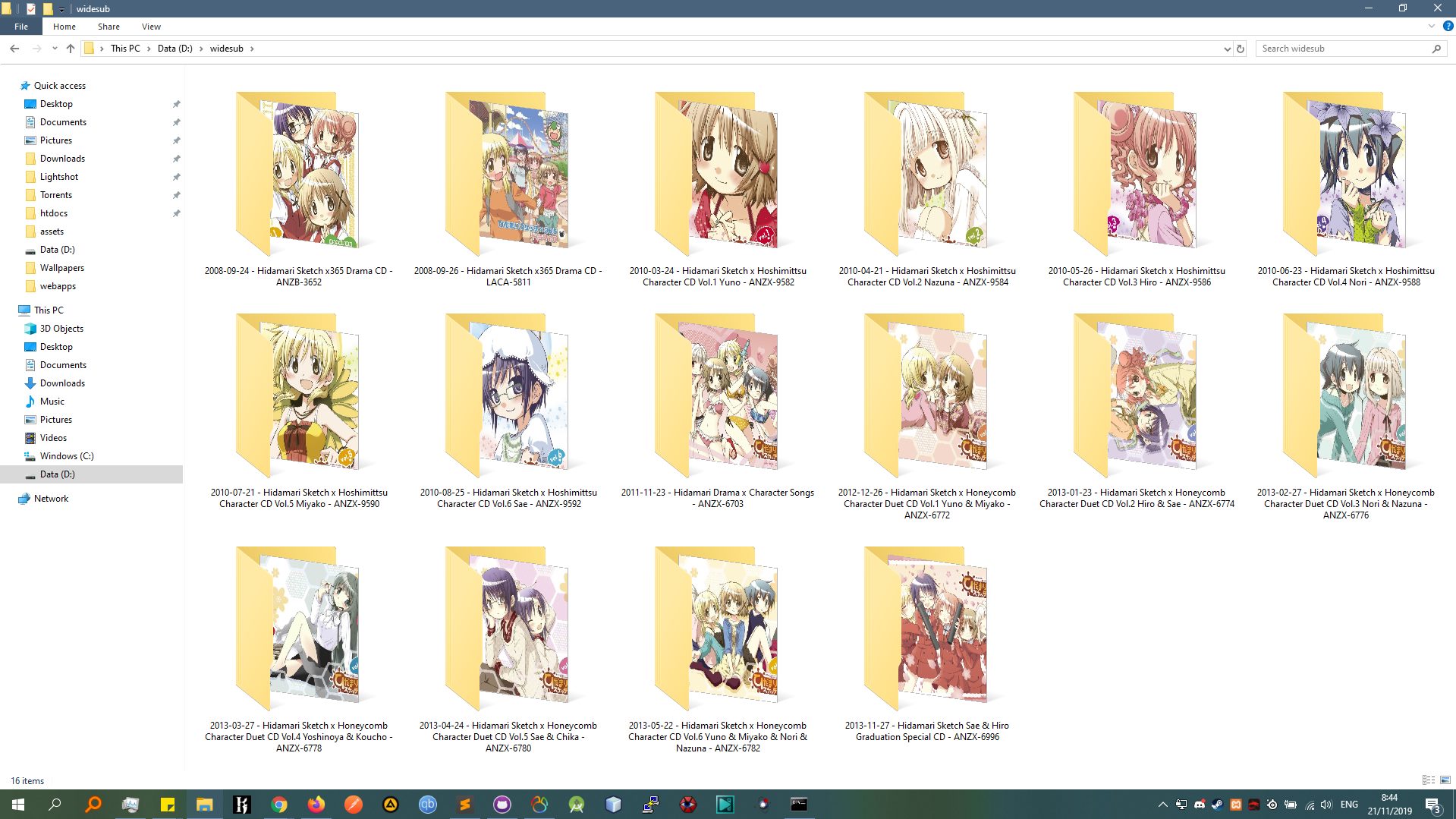Viewport: 1456px width, 819px height.
Task: Open the Home ribbon tab
Action: 64,27
